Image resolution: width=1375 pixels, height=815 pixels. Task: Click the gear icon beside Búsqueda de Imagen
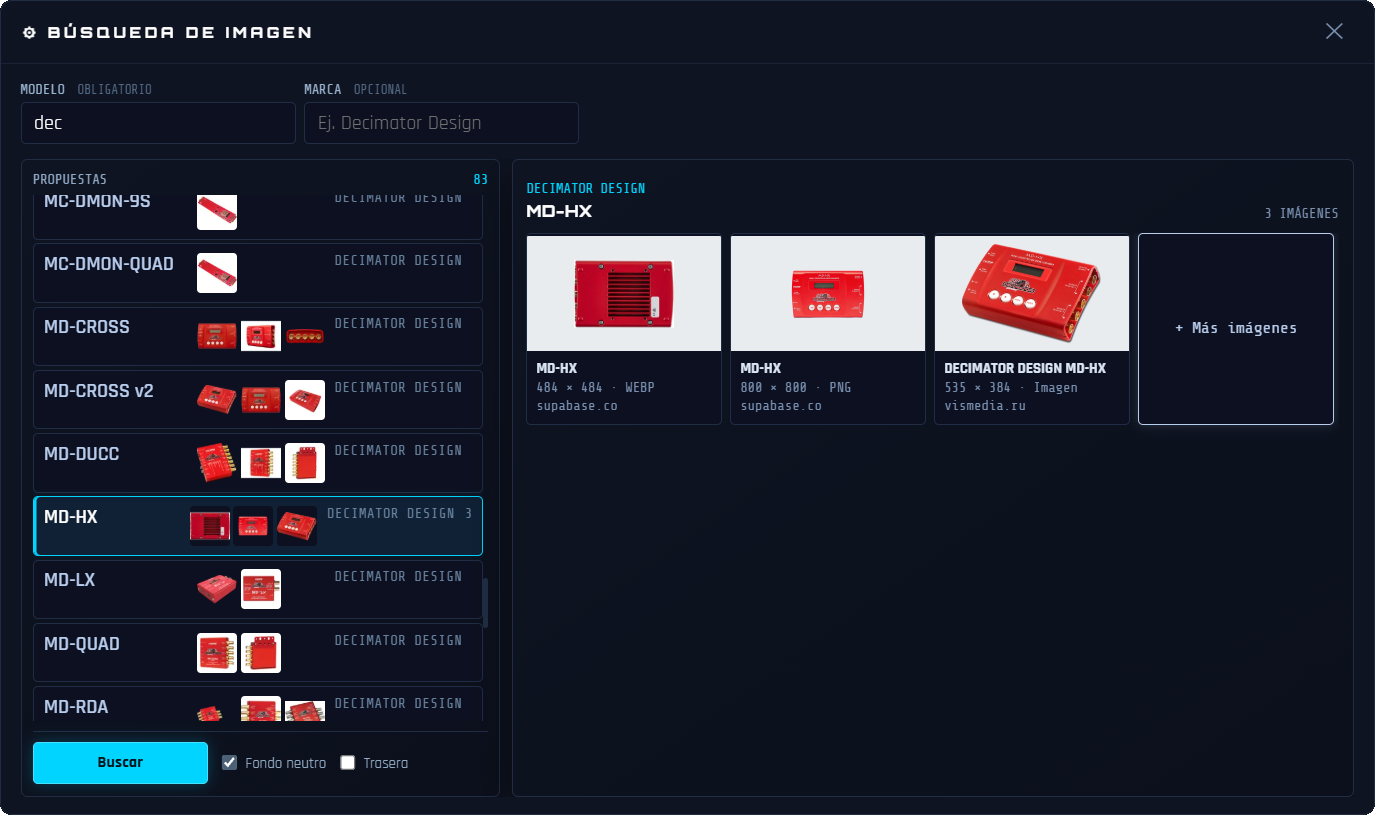click(x=29, y=32)
